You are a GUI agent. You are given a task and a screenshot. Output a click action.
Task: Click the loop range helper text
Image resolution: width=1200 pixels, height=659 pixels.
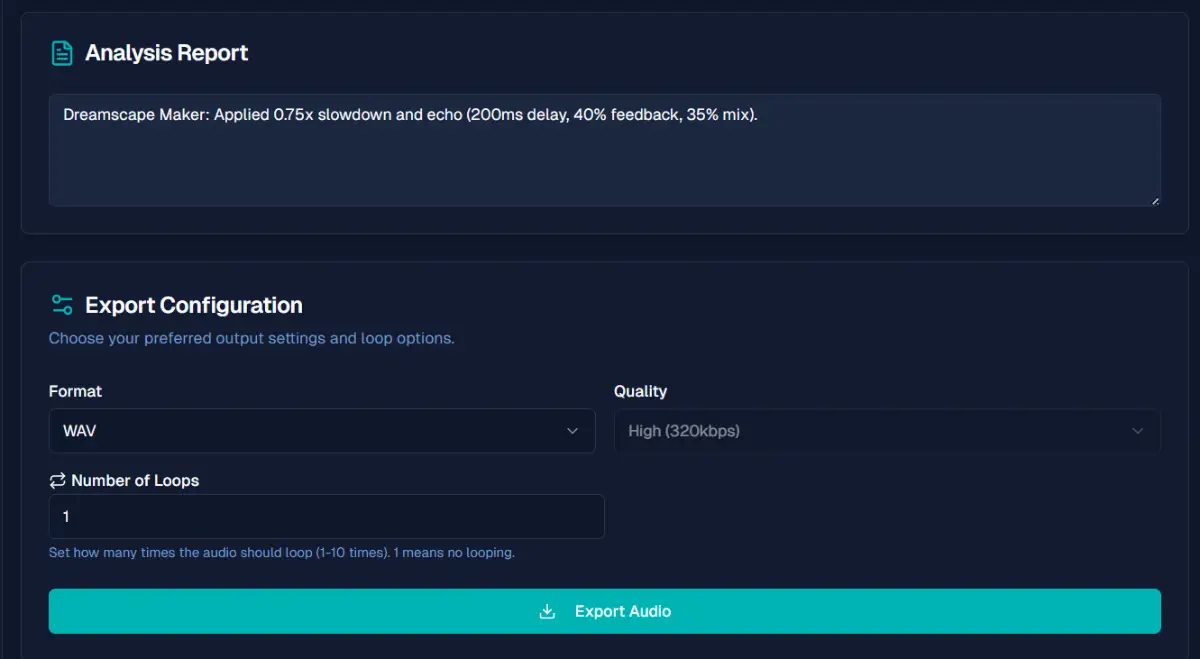click(281, 552)
